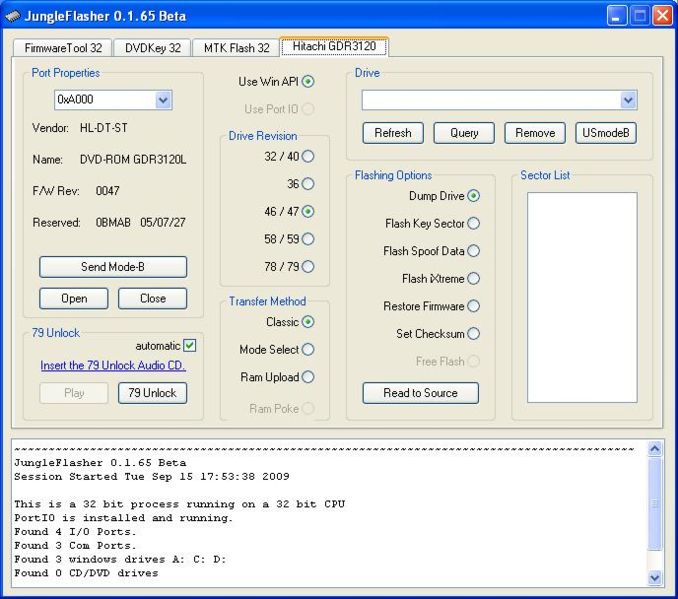Image resolution: width=678 pixels, height=599 pixels.
Task: Click the Close port button
Action: click(x=153, y=298)
